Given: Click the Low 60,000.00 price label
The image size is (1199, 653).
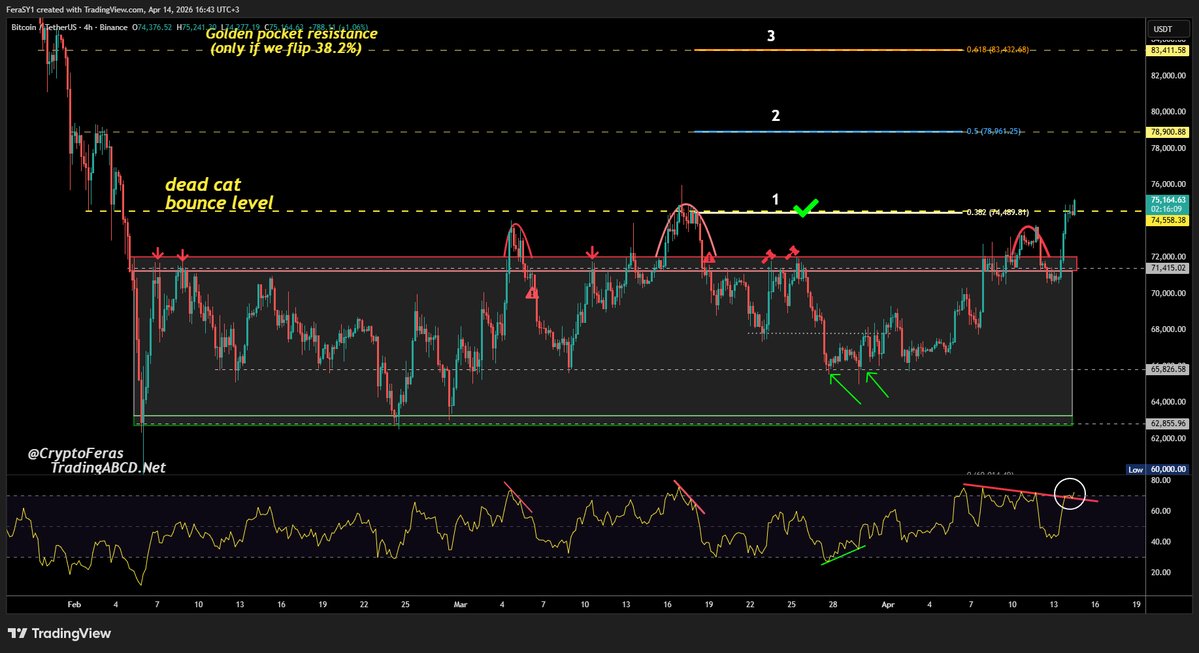Looking at the screenshot, I should pyautogui.click(x=1158, y=469).
